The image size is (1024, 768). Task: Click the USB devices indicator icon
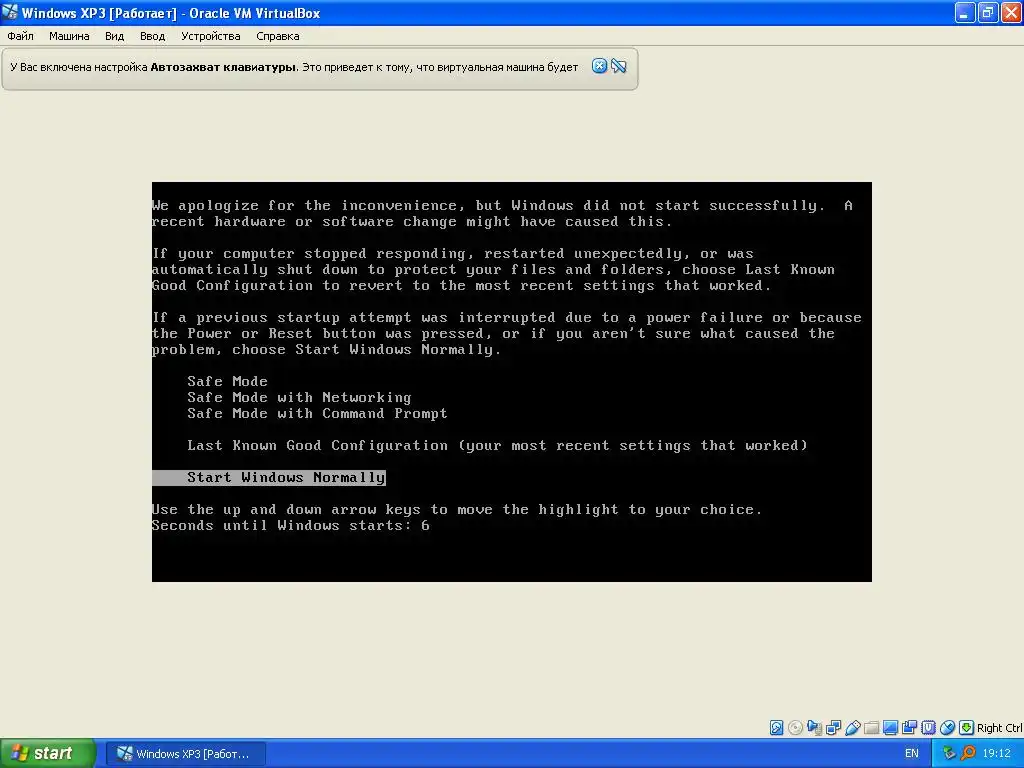852,728
